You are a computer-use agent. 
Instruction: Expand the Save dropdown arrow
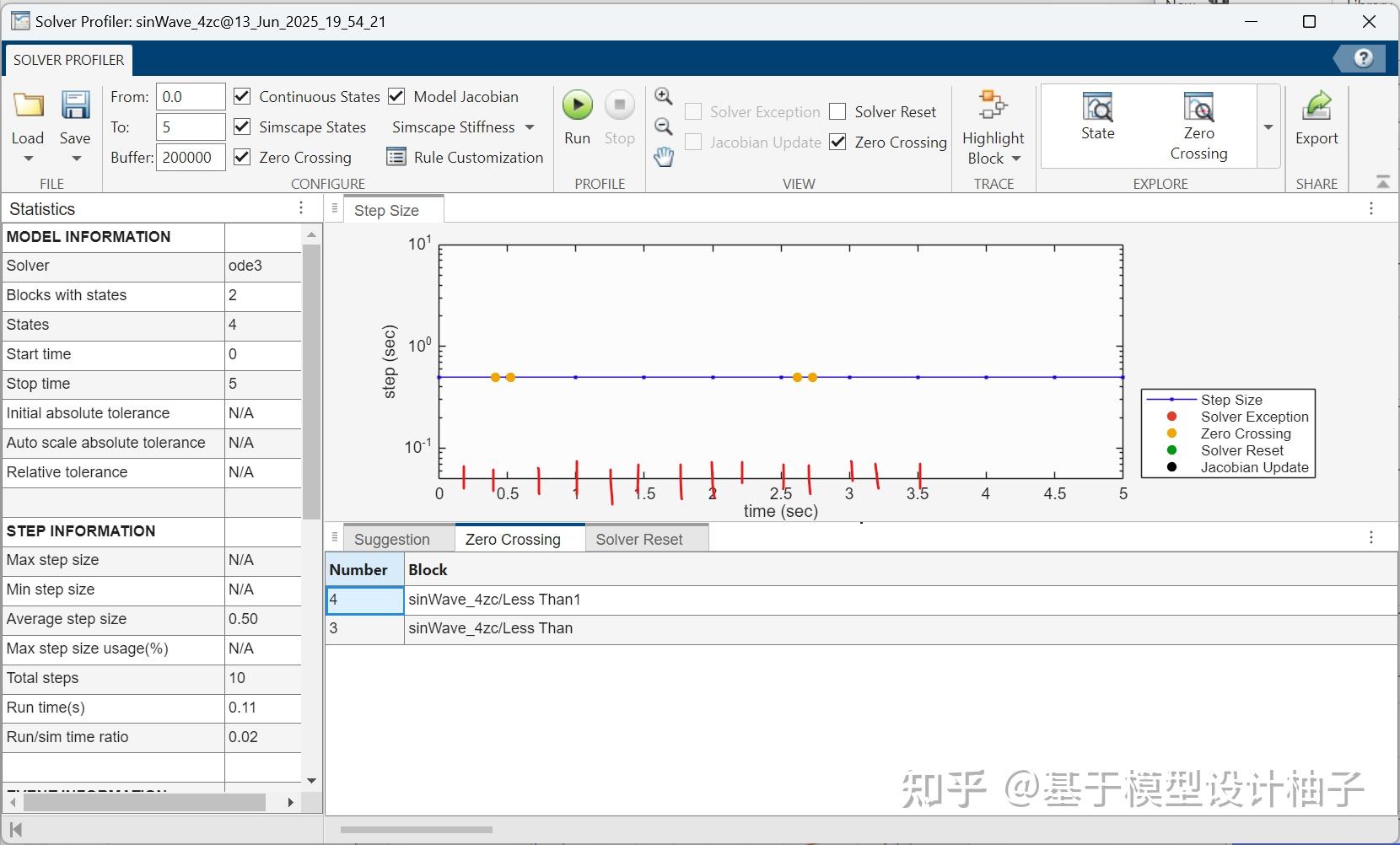[76, 159]
